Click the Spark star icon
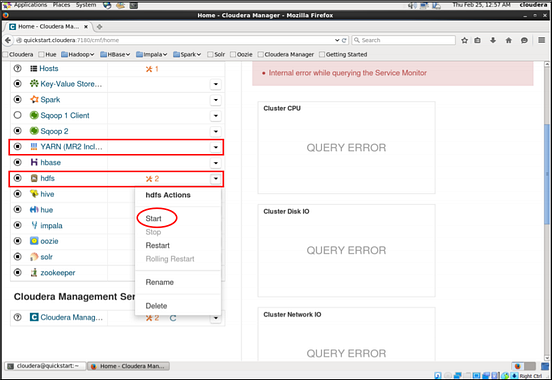 (34, 100)
